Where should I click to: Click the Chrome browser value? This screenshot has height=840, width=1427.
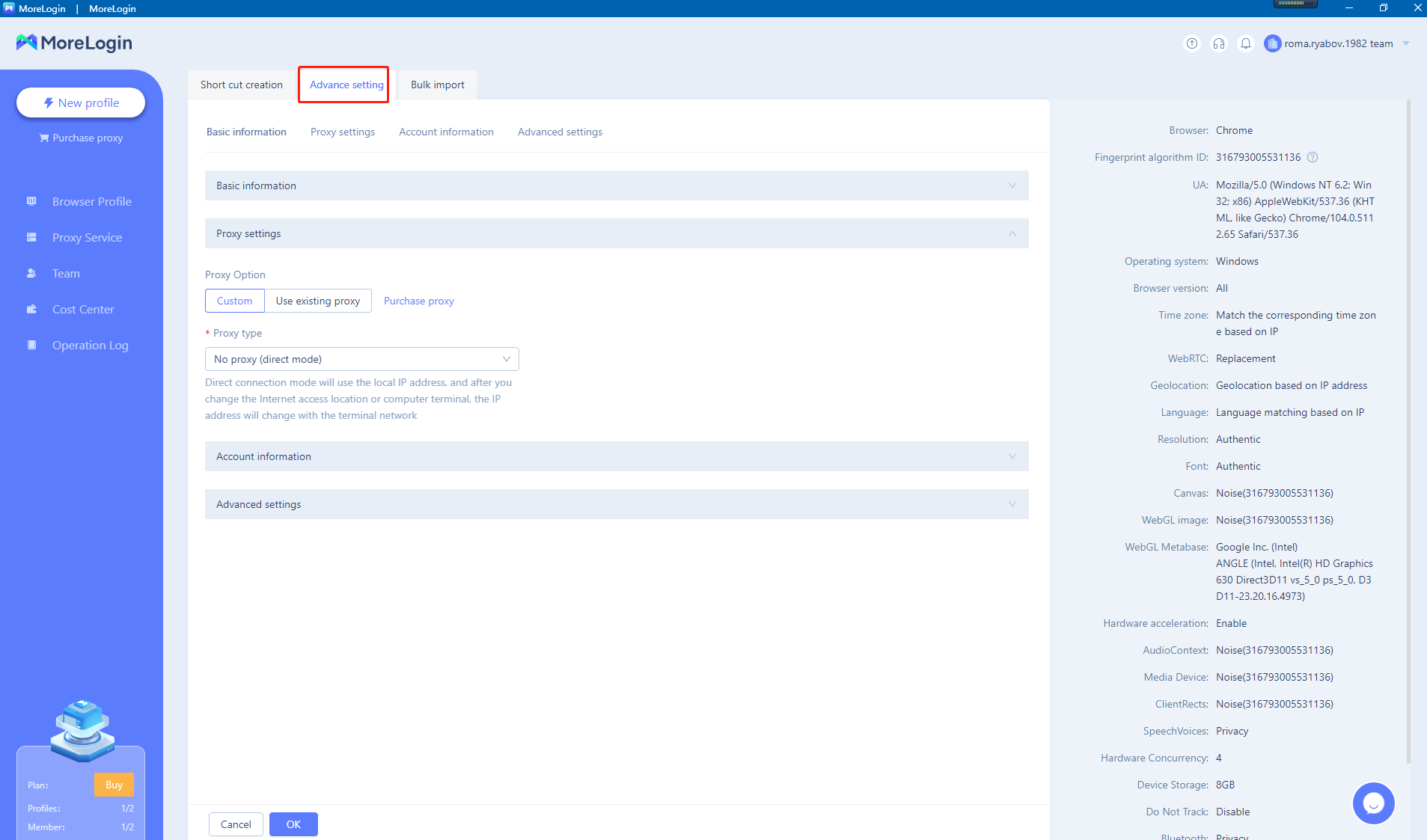point(1234,130)
